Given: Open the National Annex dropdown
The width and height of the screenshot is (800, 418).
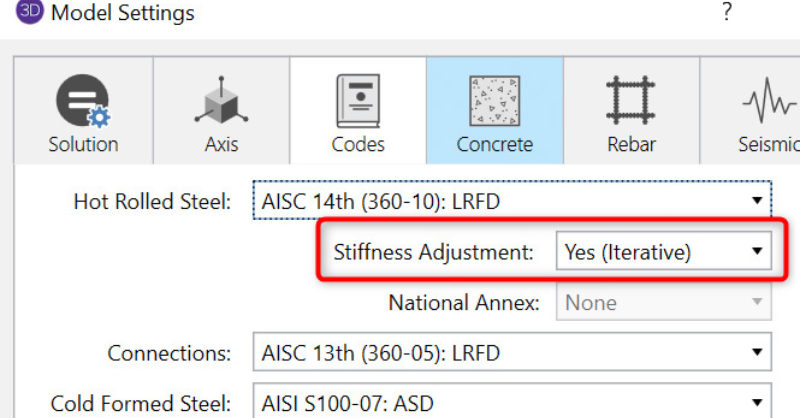Looking at the screenshot, I should point(663,303).
